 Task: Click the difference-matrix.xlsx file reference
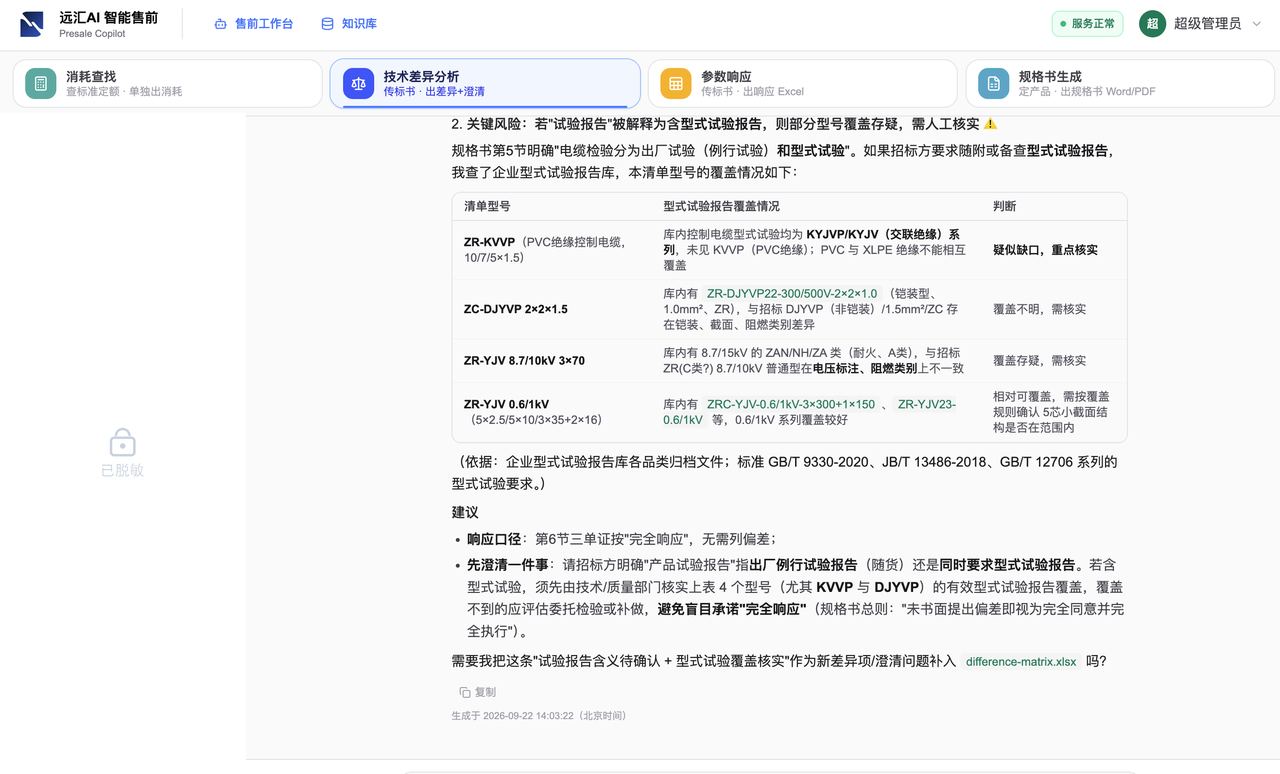[1021, 662]
